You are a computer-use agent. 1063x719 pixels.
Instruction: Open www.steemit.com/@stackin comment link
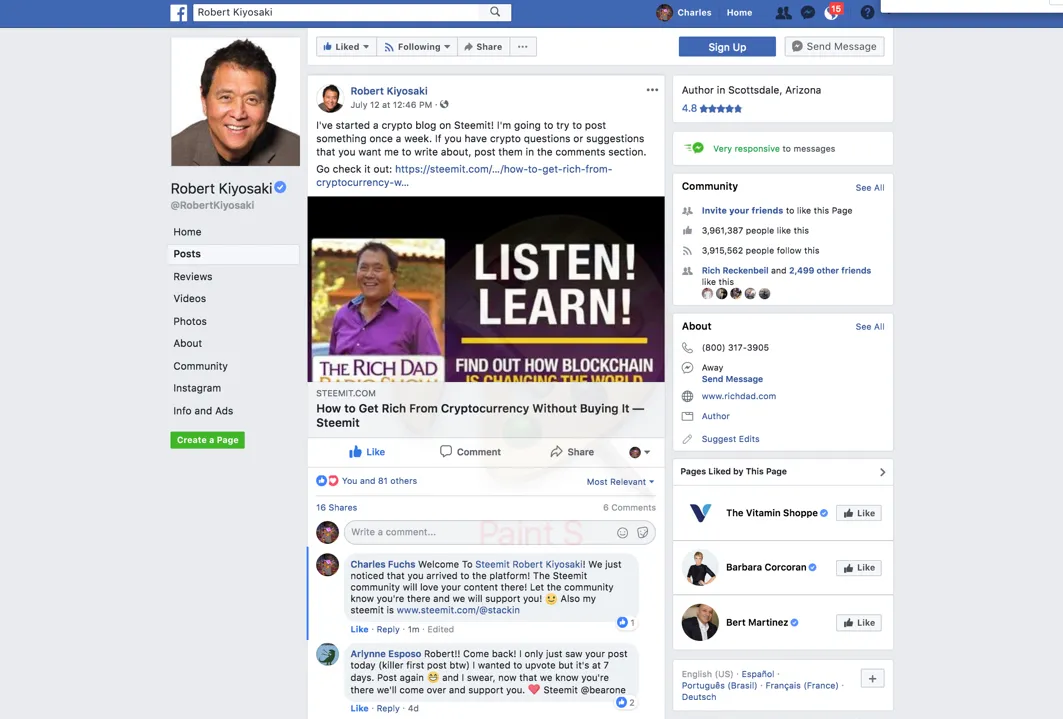coord(458,610)
